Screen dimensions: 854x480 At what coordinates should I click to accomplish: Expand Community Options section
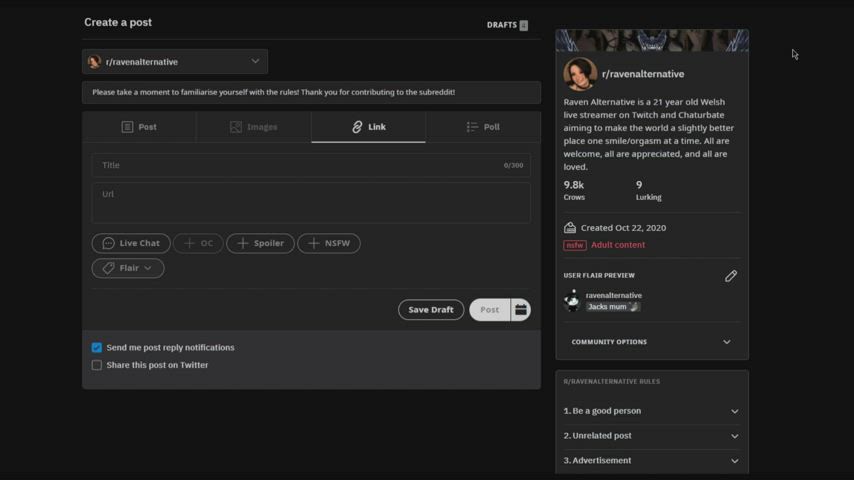pos(652,342)
